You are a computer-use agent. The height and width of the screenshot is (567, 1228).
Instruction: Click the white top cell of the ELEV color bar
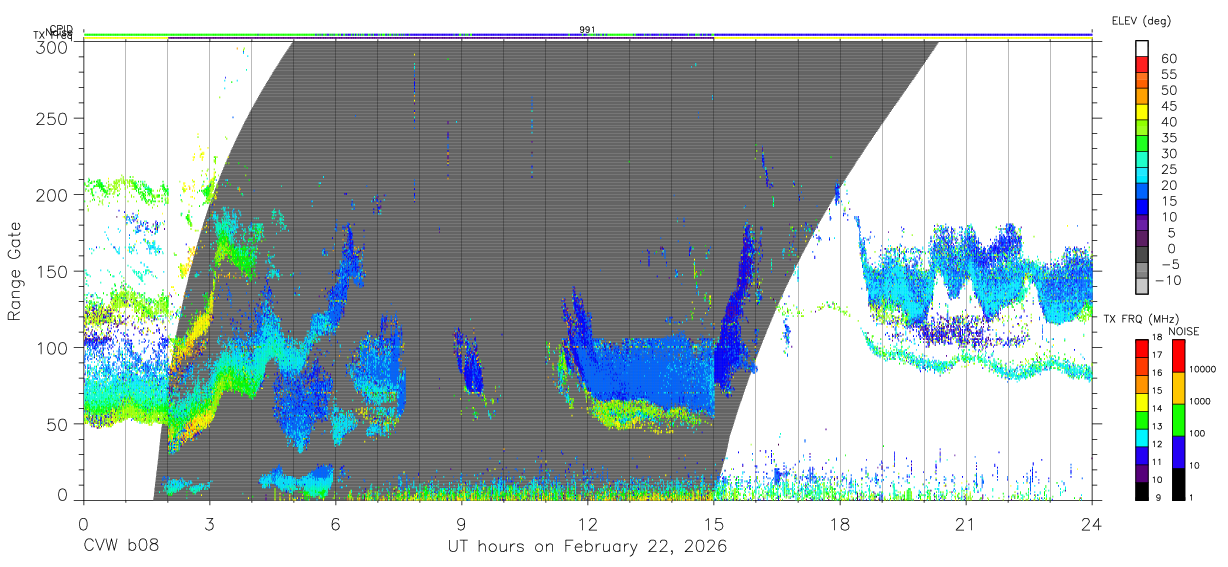pyautogui.click(x=1142, y=48)
